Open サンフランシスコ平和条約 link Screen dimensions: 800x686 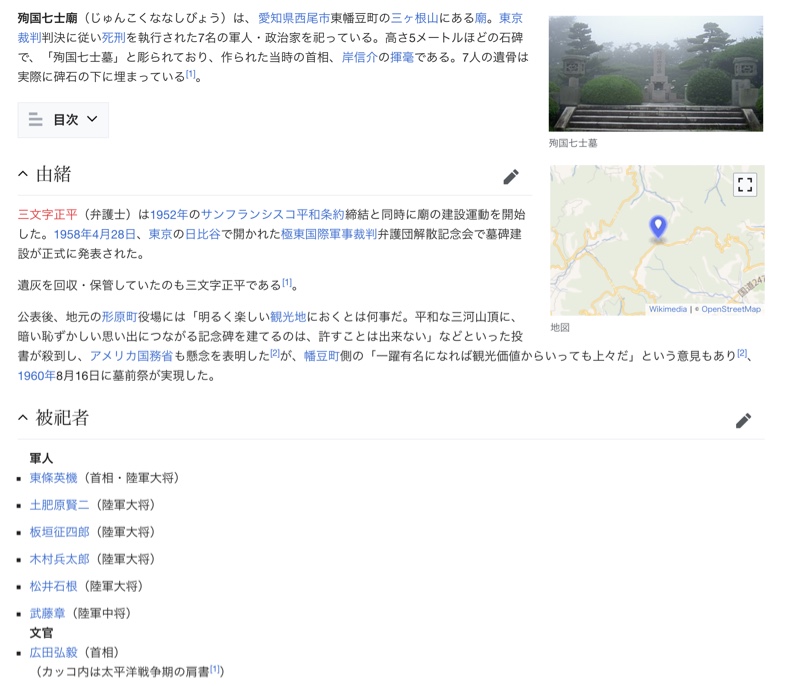point(272,214)
